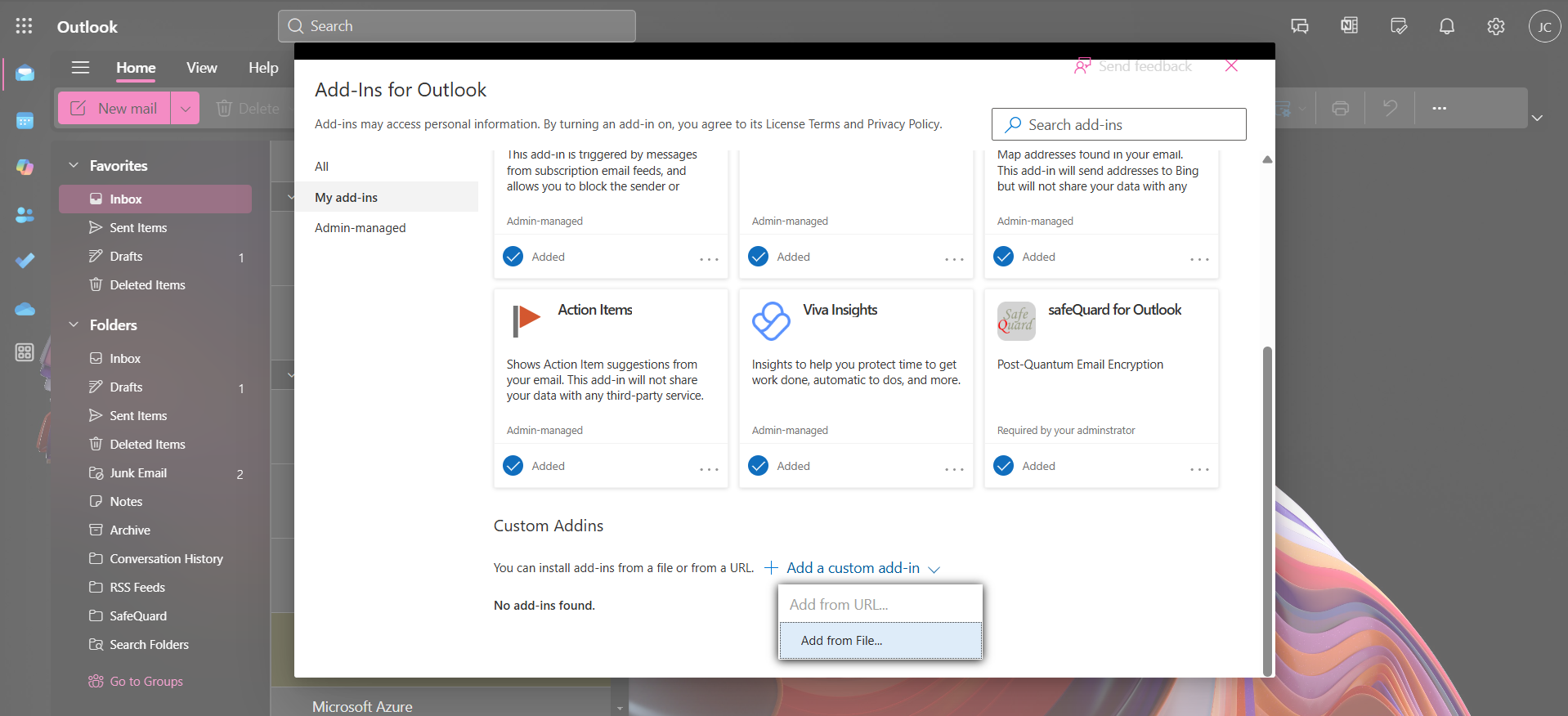
Task: Open More apps grid icon
Action: tap(25, 352)
